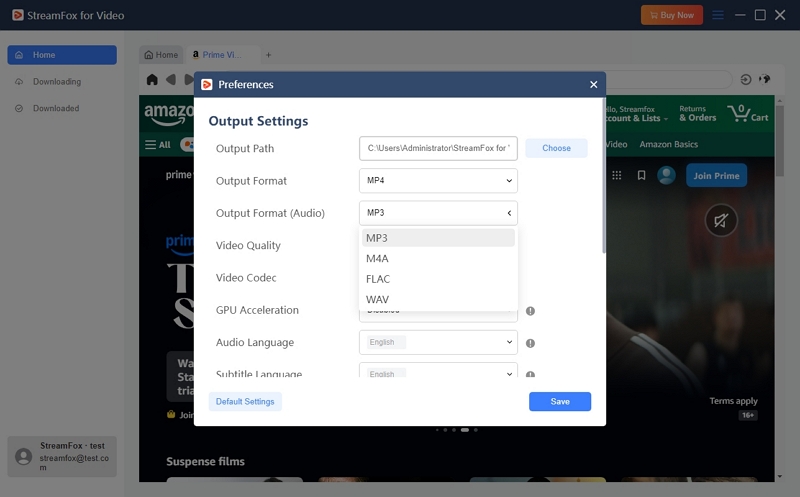800x497 pixels.
Task: Close the Preferences dialog
Action: 593,85
